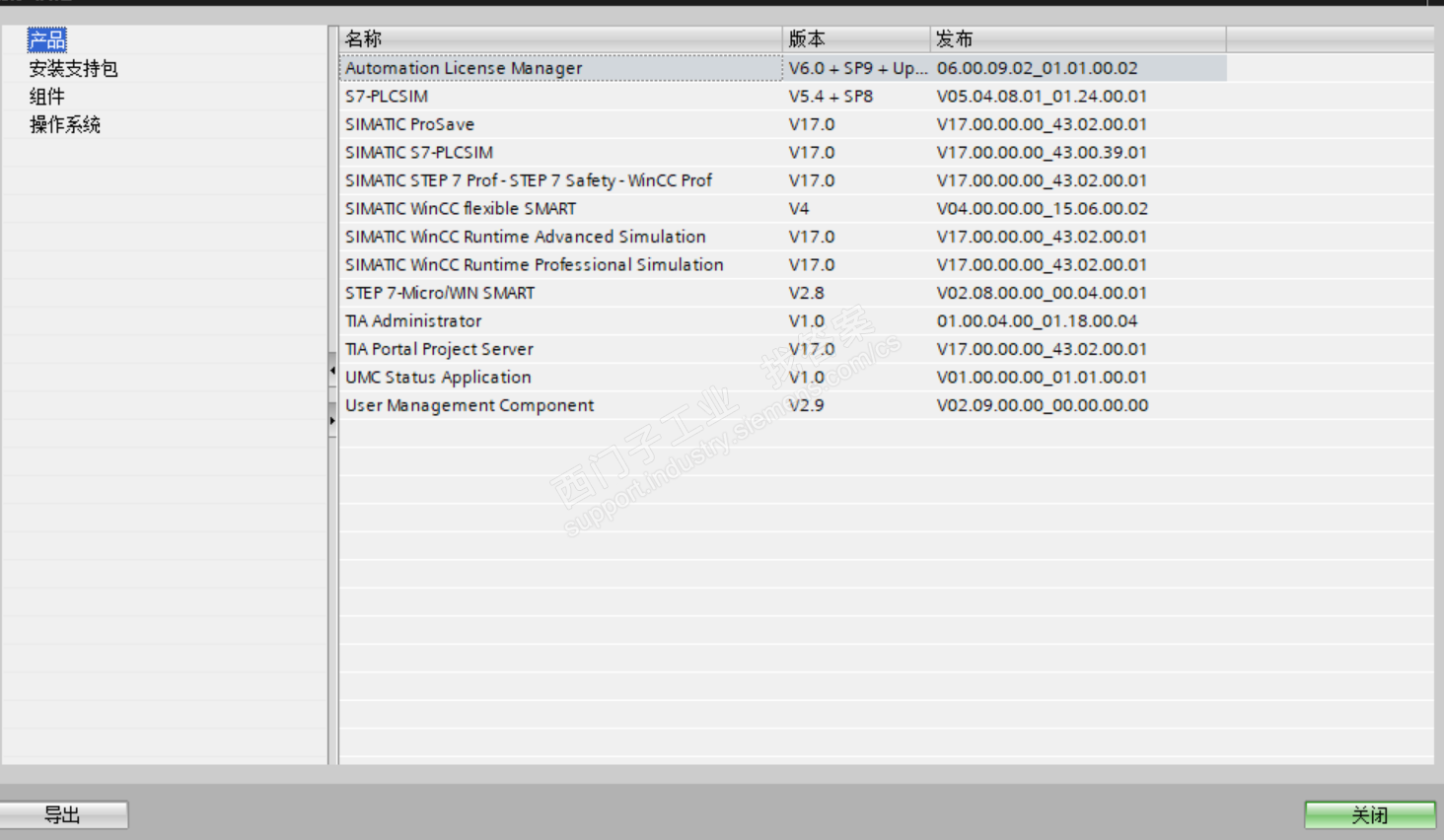The width and height of the screenshot is (1444, 840).
Task: Click the 关闭 button
Action: point(1370,814)
